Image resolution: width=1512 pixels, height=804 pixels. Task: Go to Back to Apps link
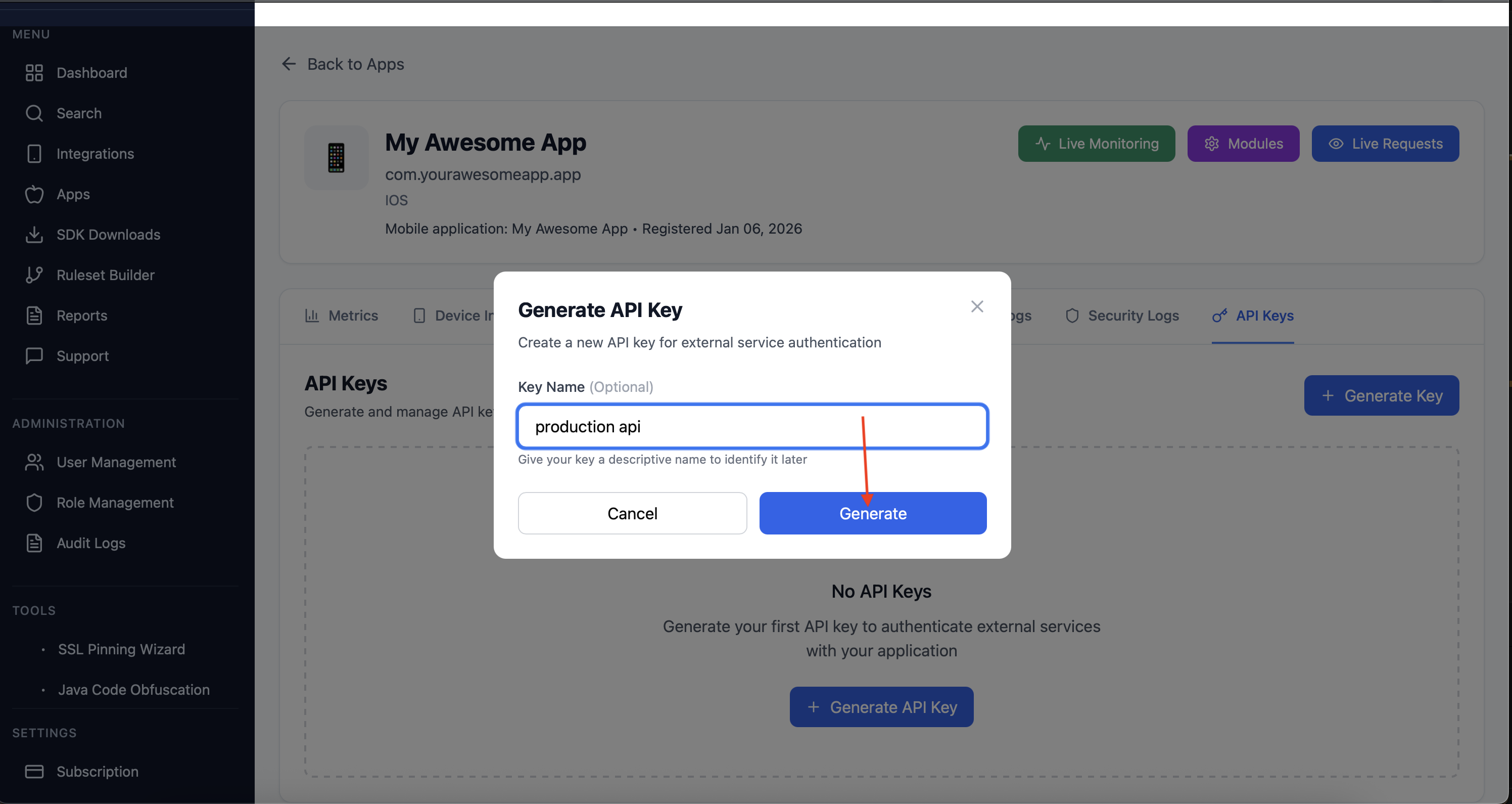pos(343,64)
